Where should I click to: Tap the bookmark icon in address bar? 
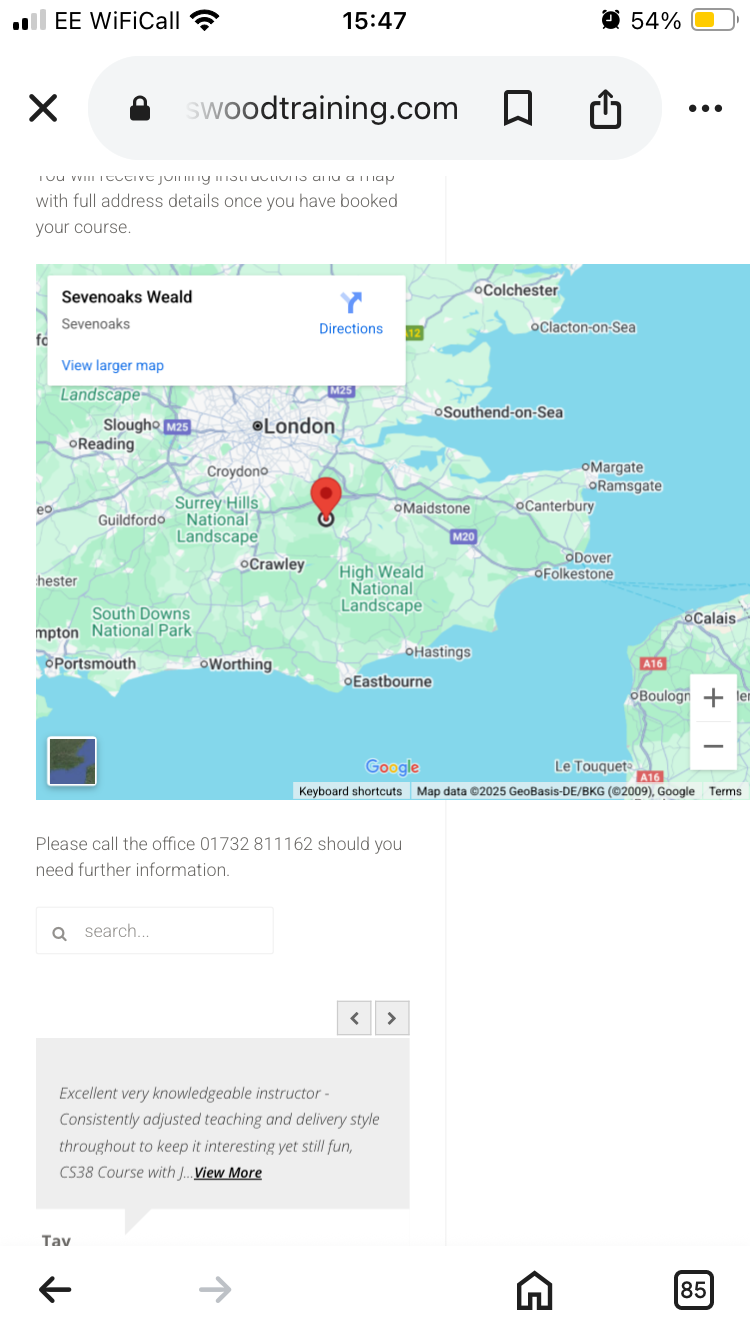coord(517,108)
